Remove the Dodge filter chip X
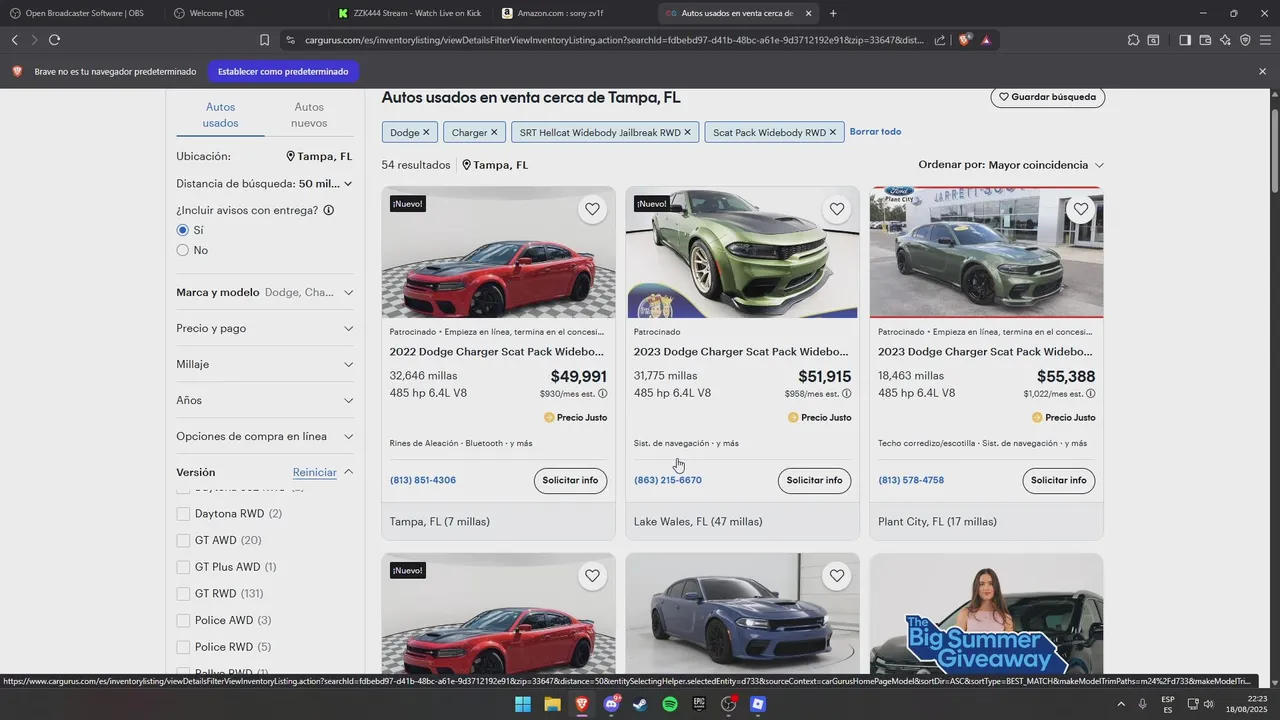 coord(426,132)
